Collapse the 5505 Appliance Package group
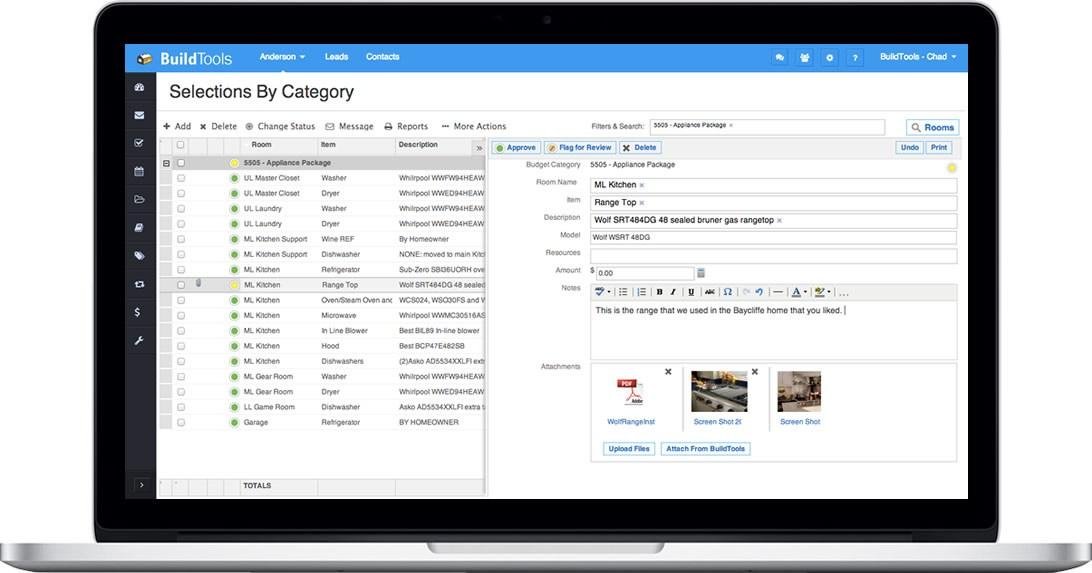 [x=166, y=163]
